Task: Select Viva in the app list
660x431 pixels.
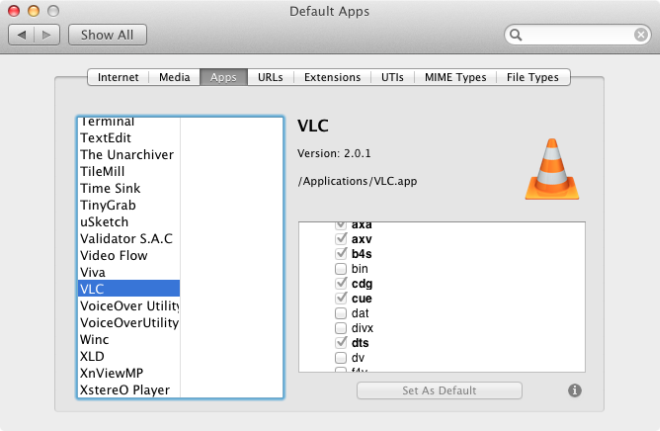Action: [129, 272]
